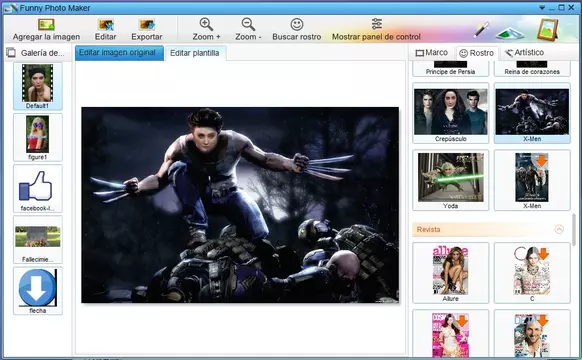Choose the Crepúsculo face template

[451, 113]
